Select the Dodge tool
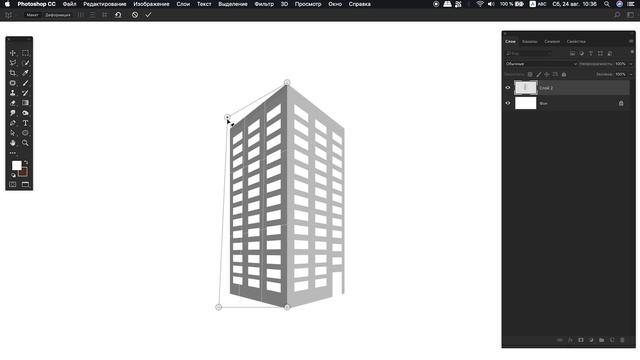Viewport: 640px width, 360px height. 13,113
